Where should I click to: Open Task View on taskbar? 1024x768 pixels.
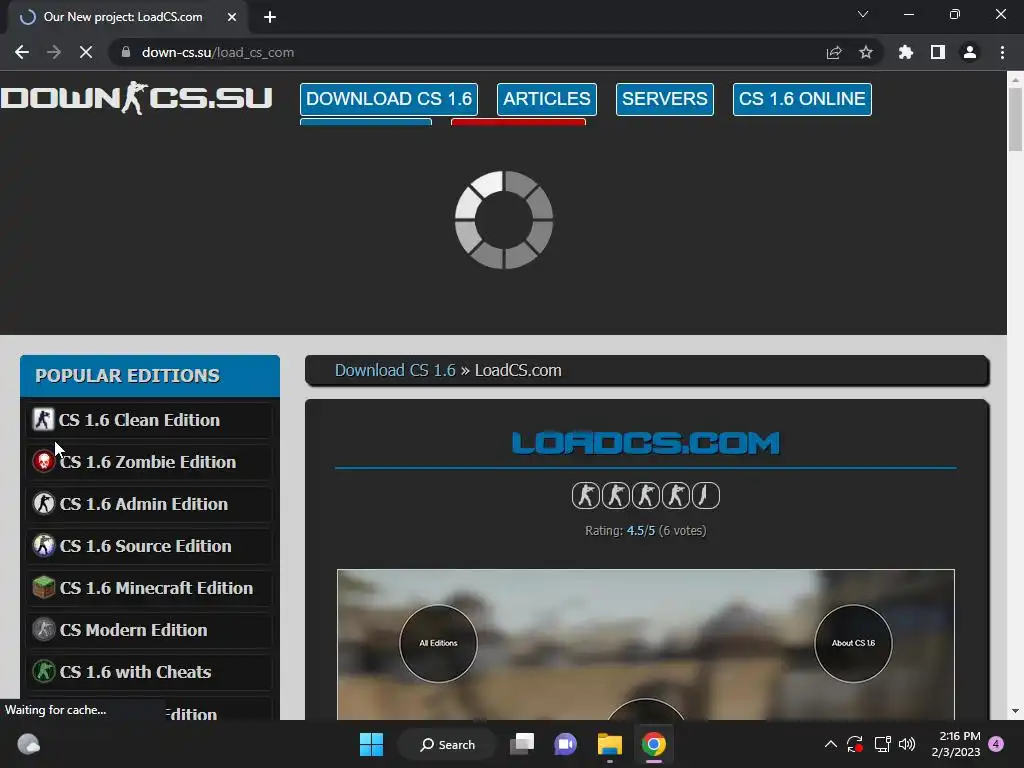tap(522, 744)
